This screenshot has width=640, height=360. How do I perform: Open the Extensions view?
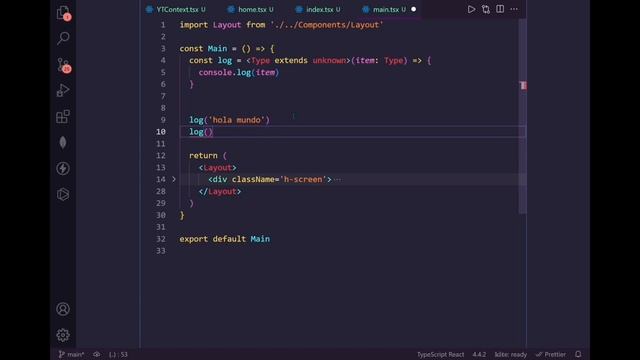point(63,117)
